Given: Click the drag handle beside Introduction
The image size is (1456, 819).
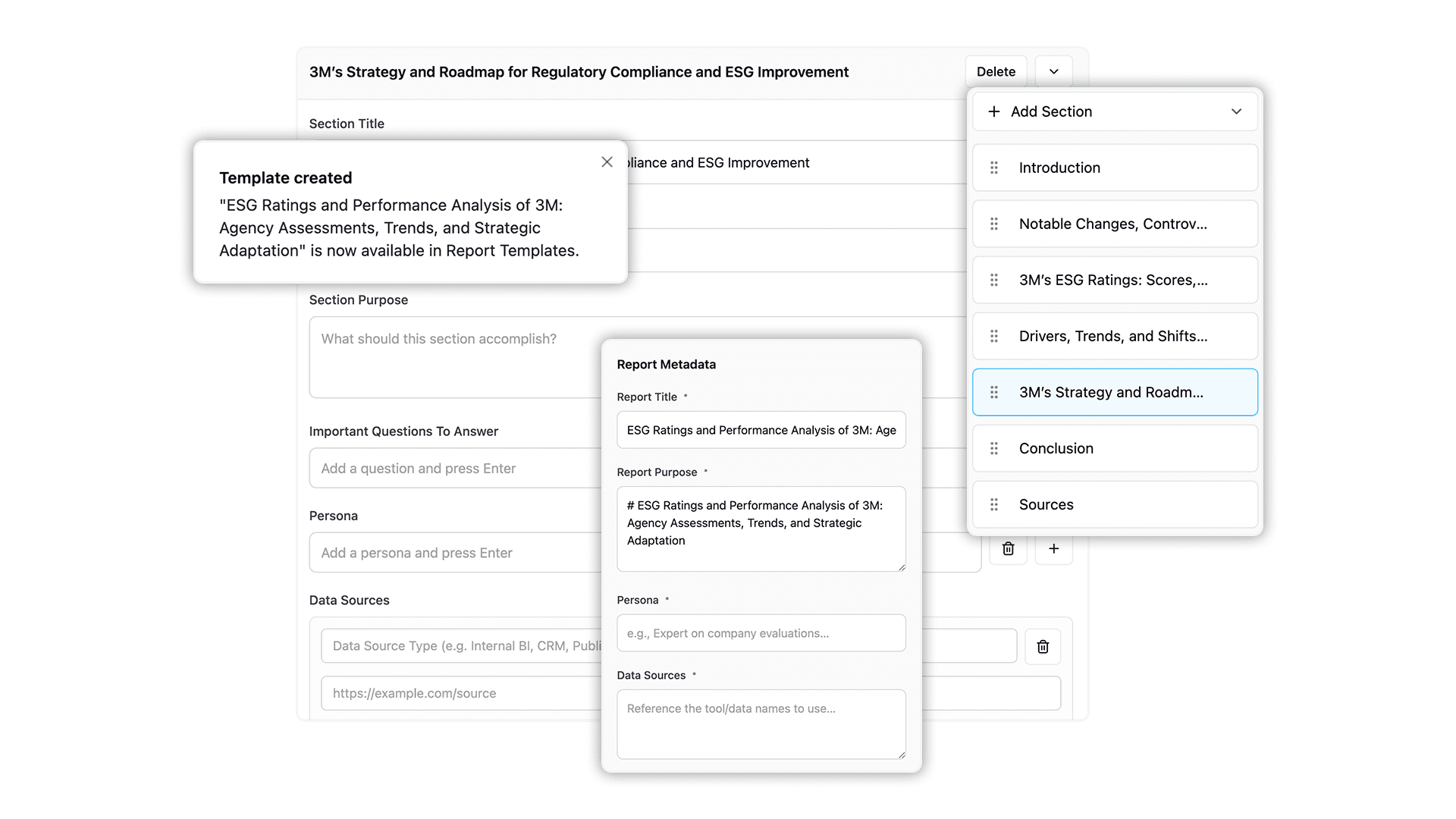Looking at the screenshot, I should [x=994, y=168].
